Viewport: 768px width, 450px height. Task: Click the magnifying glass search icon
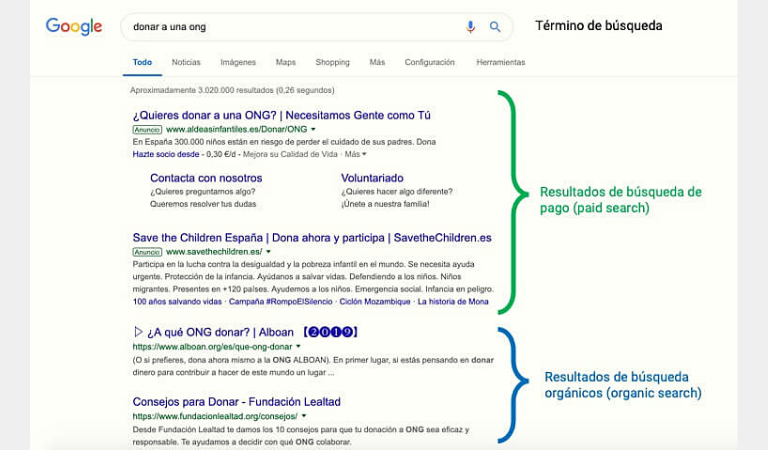pos(495,27)
